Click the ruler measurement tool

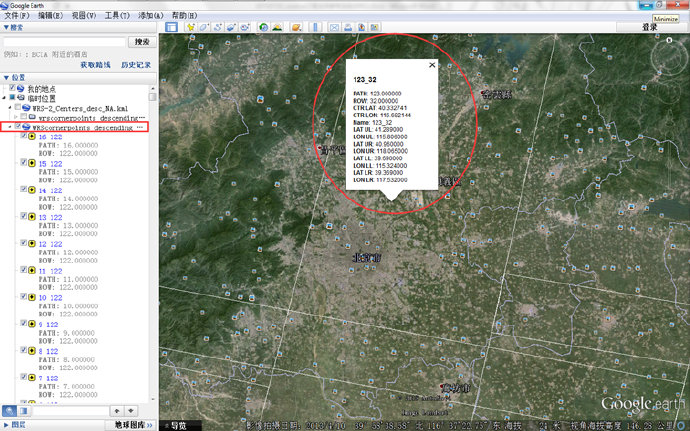tap(315, 27)
